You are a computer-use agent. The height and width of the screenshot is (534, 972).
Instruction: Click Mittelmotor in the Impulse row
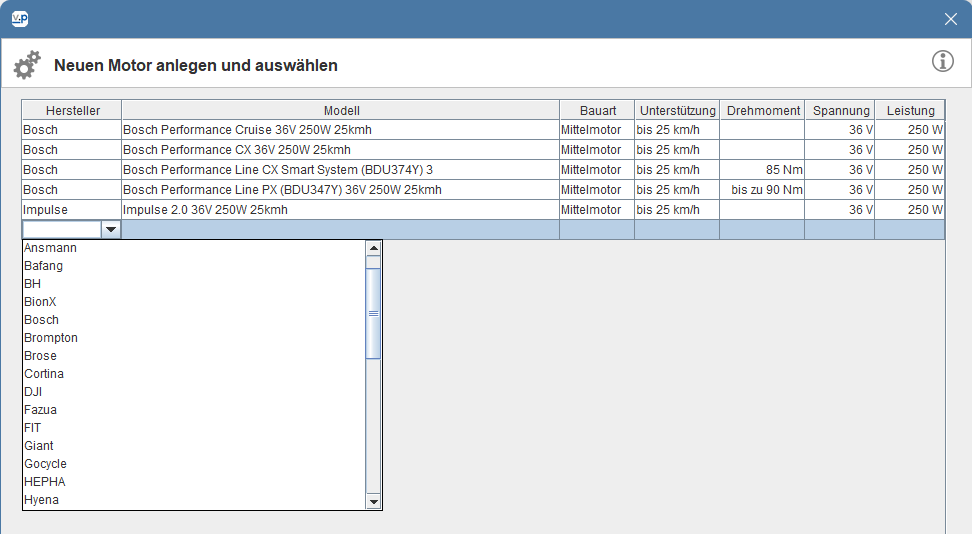[x=597, y=210]
